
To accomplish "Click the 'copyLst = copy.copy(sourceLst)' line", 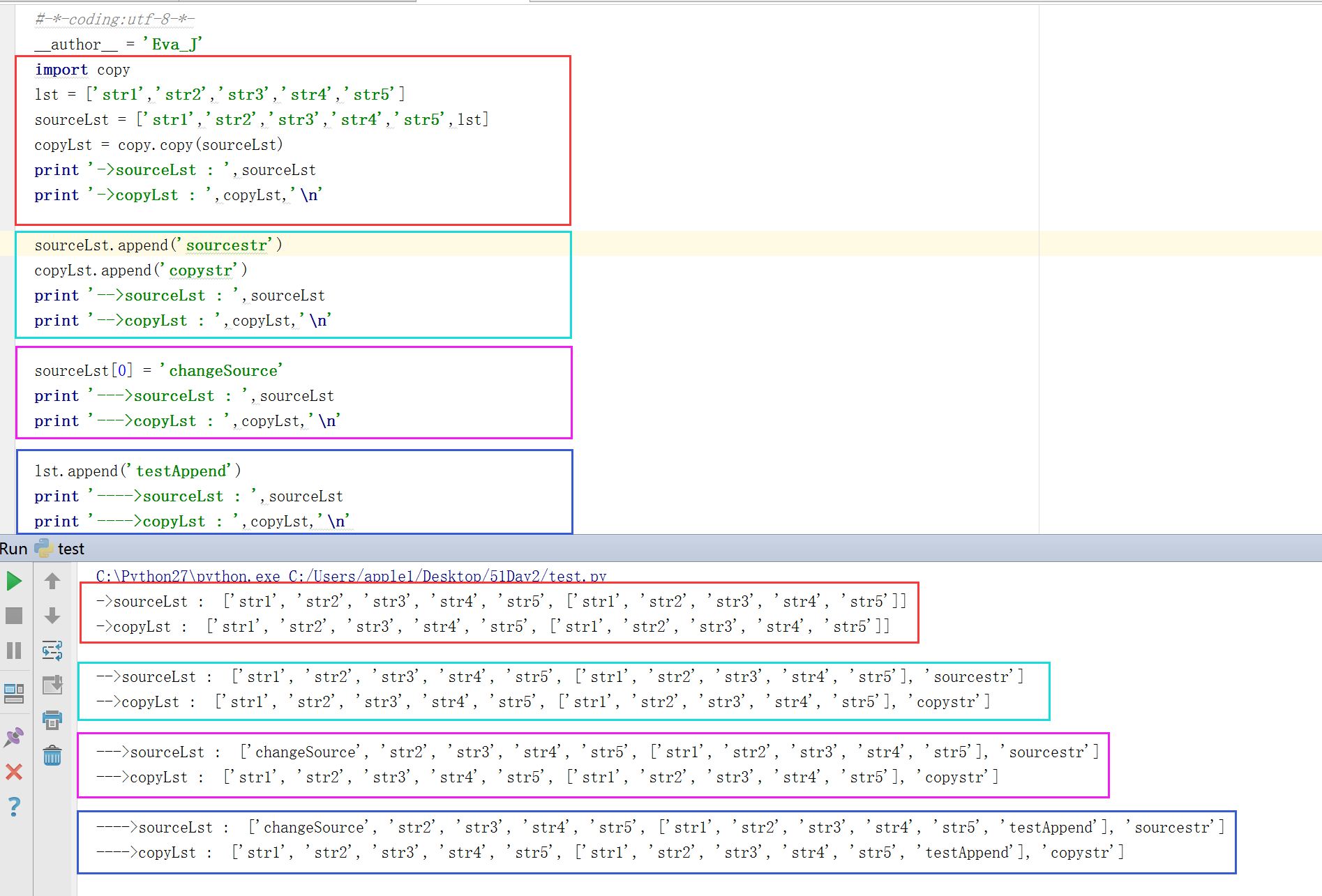I will pyautogui.click(x=158, y=145).
